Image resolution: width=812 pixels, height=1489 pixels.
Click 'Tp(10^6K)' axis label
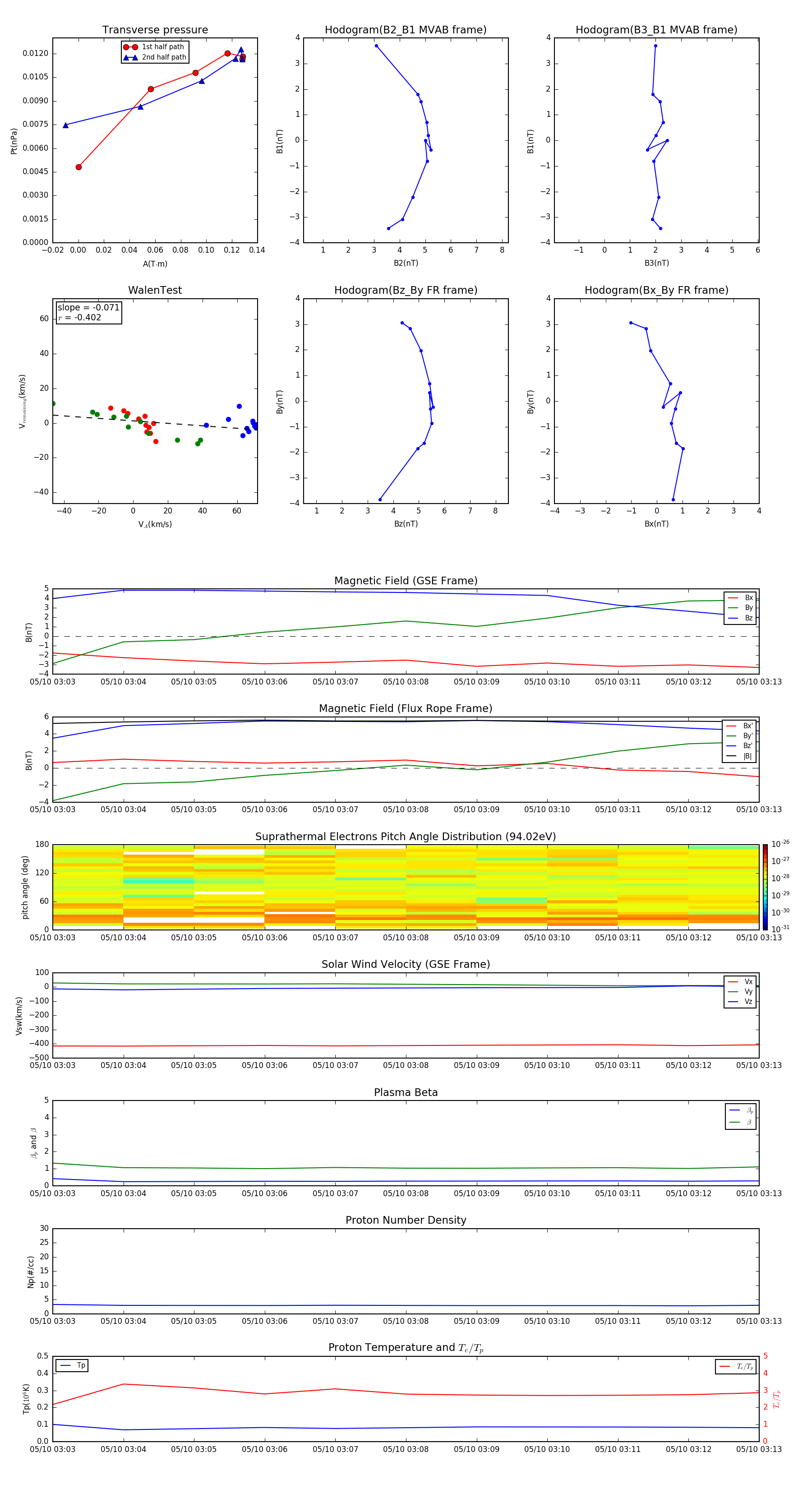(x=26, y=1399)
